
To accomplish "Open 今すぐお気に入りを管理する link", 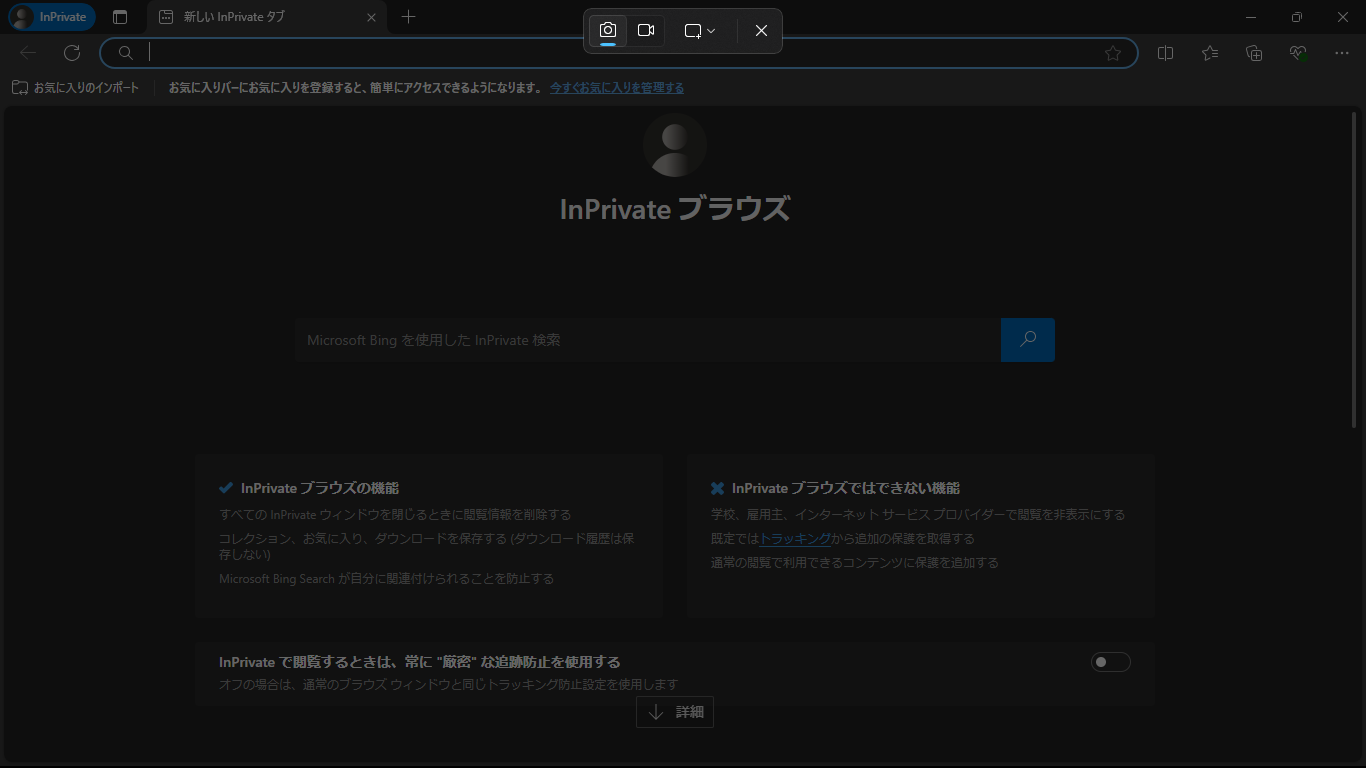I will [617, 88].
